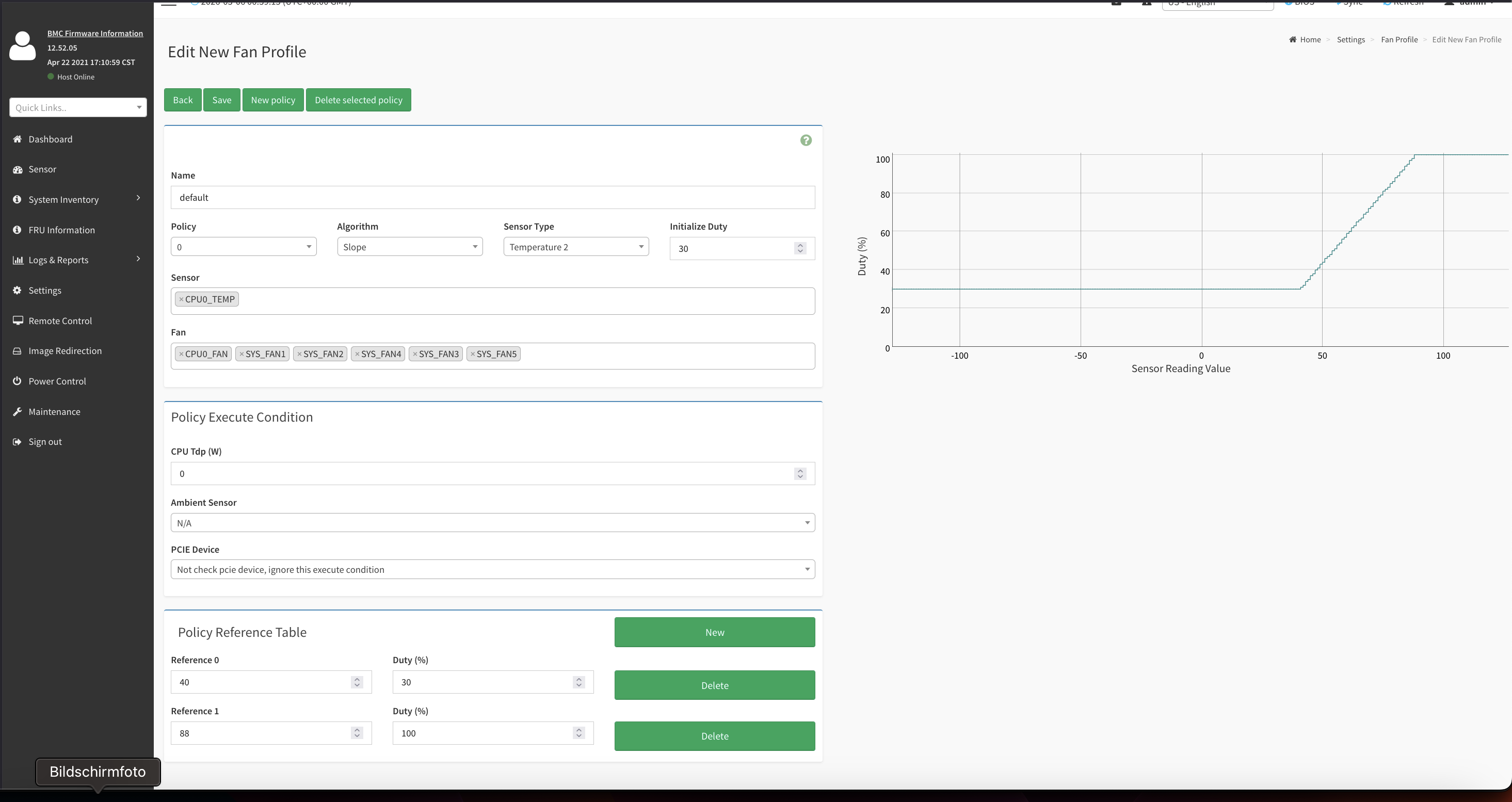Remove the SYS_FAN3 fan tag
The width and height of the screenshot is (1512, 802).
[415, 354]
